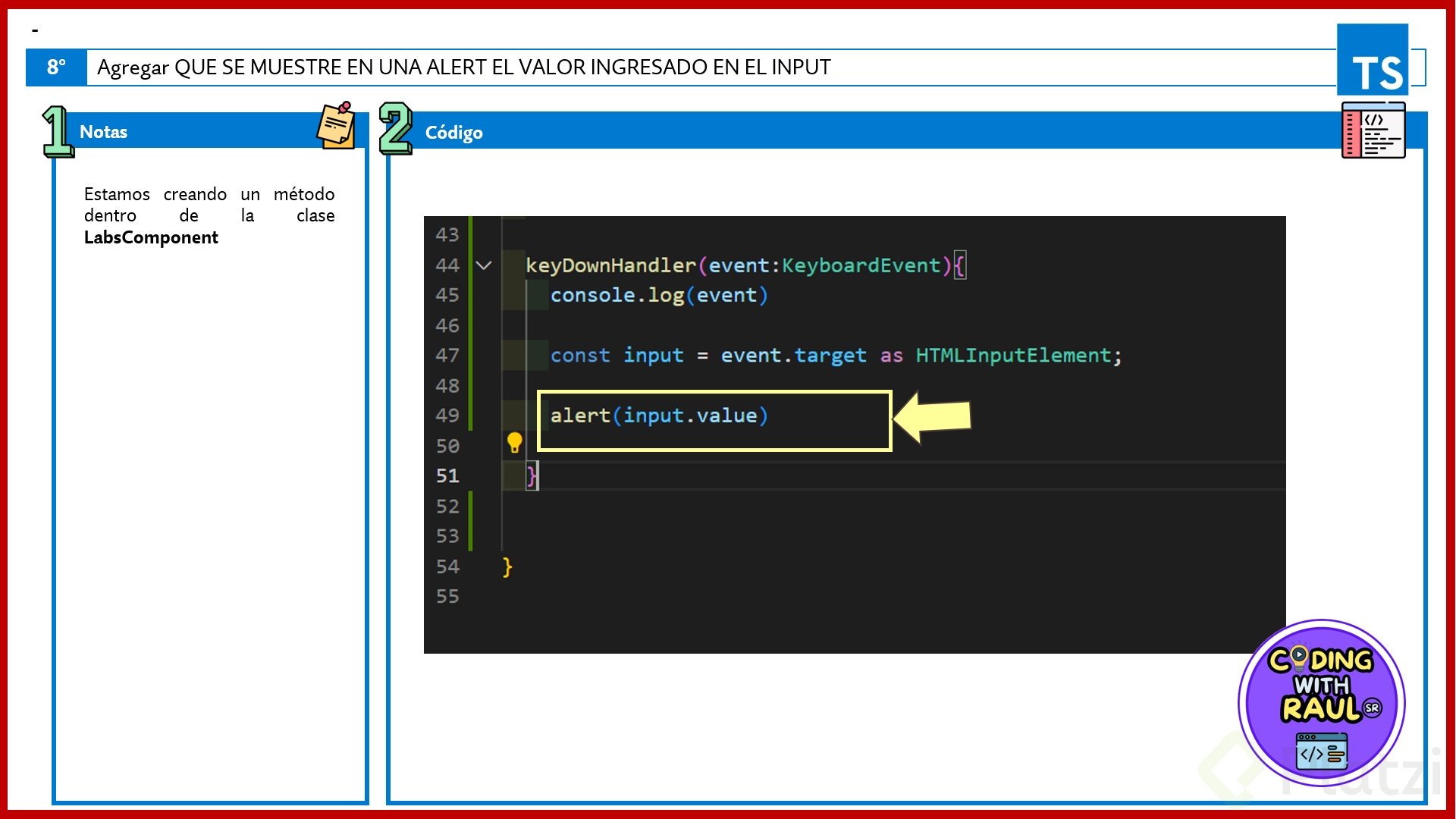Click the green number 1 badge
Viewport: 1456px width, 819px height.
click(x=58, y=132)
